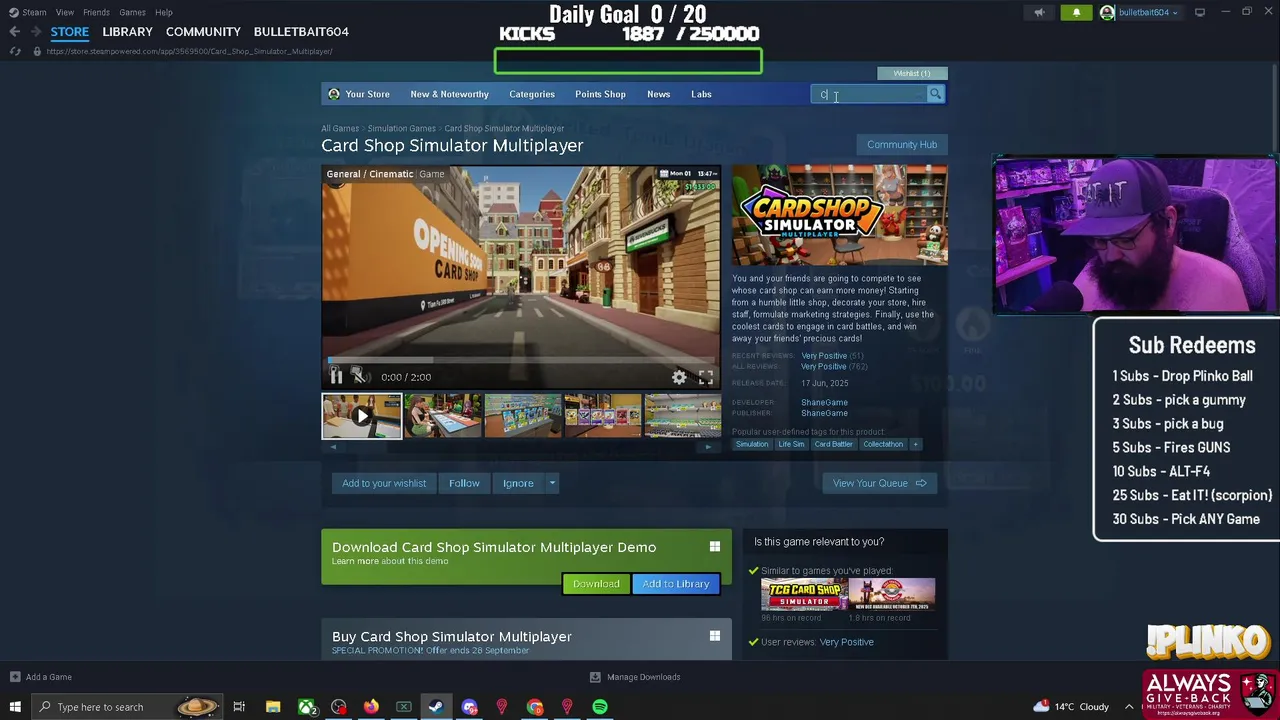1280x720 pixels.
Task: Click the weather widget cloud icon
Action: coord(1041,706)
